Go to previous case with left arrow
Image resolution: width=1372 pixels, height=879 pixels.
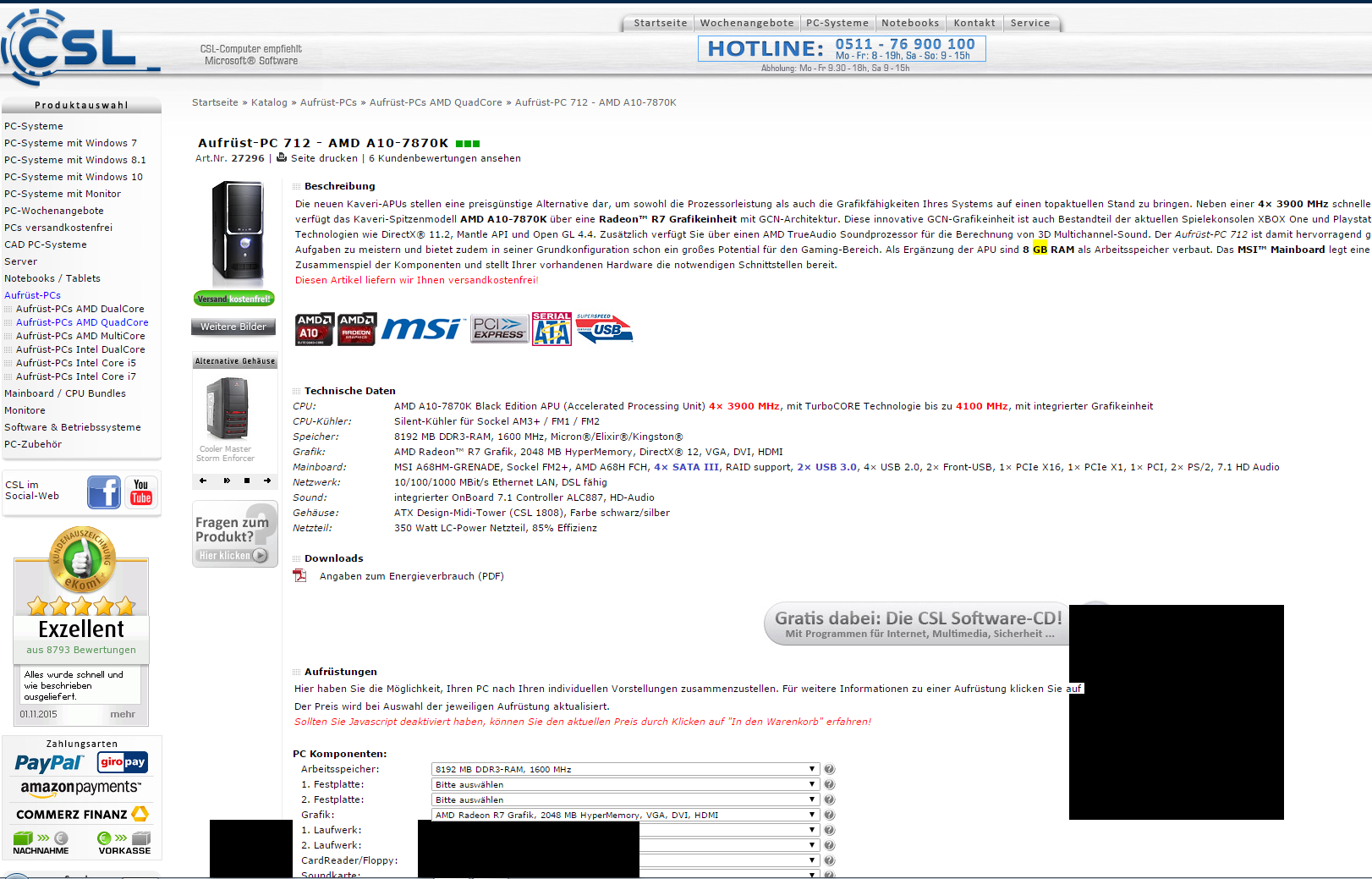(203, 481)
